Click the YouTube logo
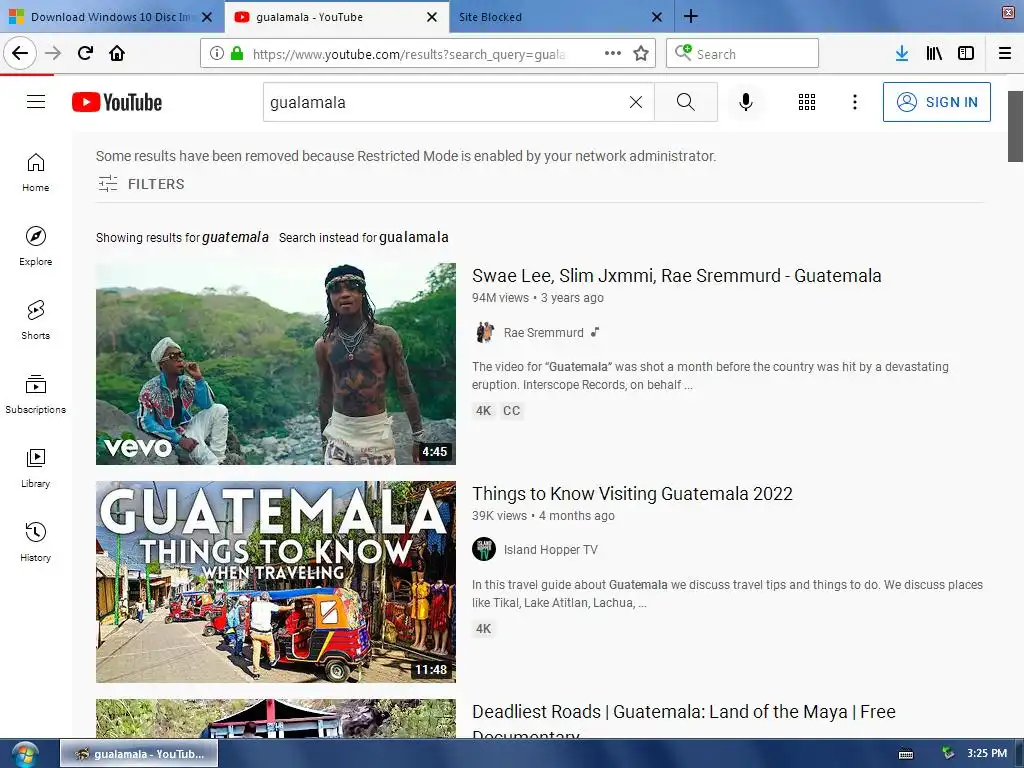 click(117, 102)
